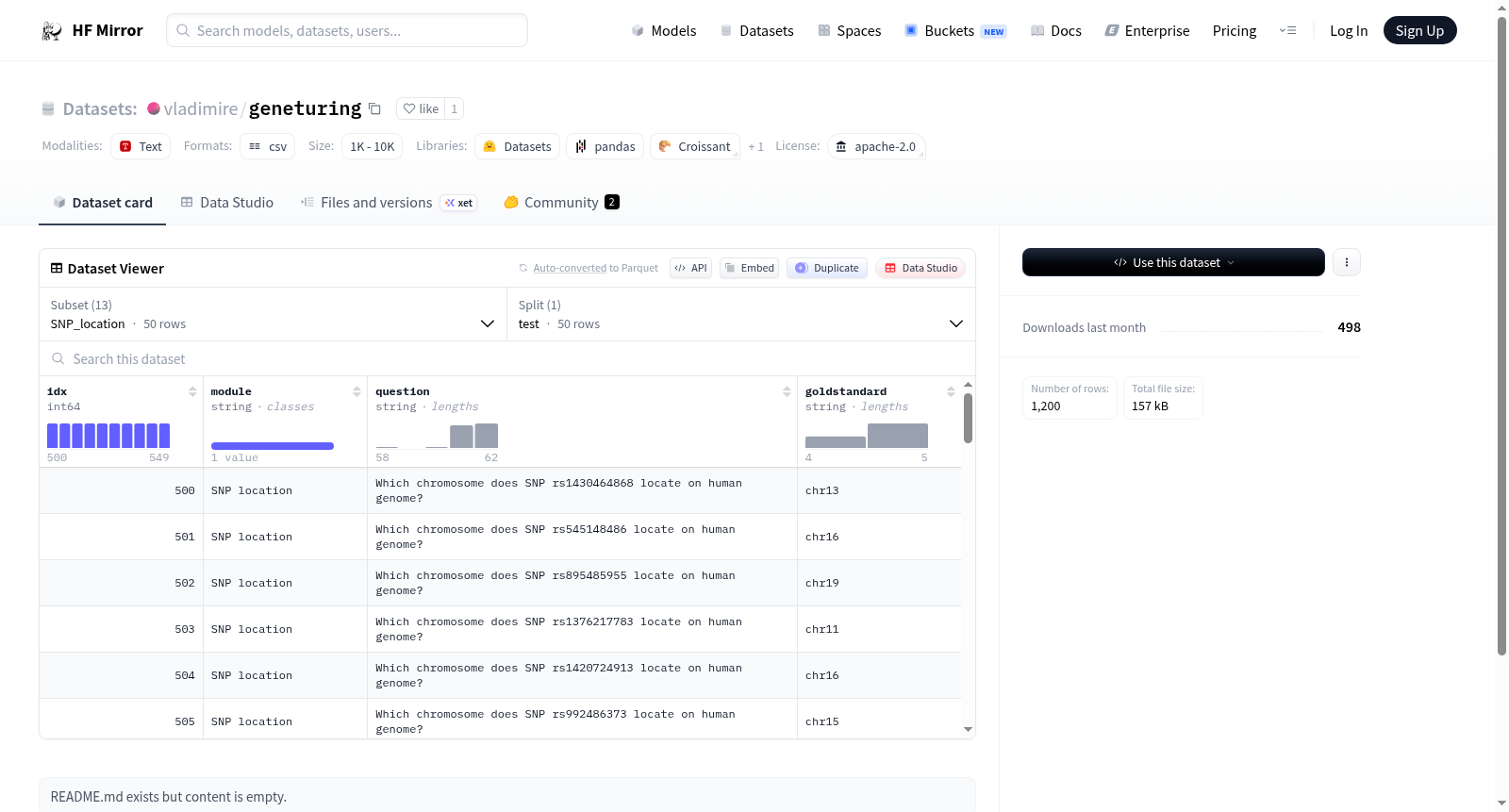The image size is (1509, 812).
Task: Open the apache-2.0 license tag
Action: click(x=876, y=146)
